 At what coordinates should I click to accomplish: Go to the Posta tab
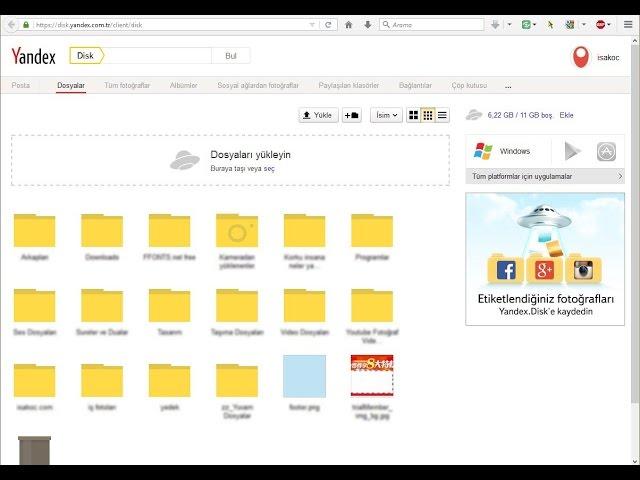click(20, 85)
